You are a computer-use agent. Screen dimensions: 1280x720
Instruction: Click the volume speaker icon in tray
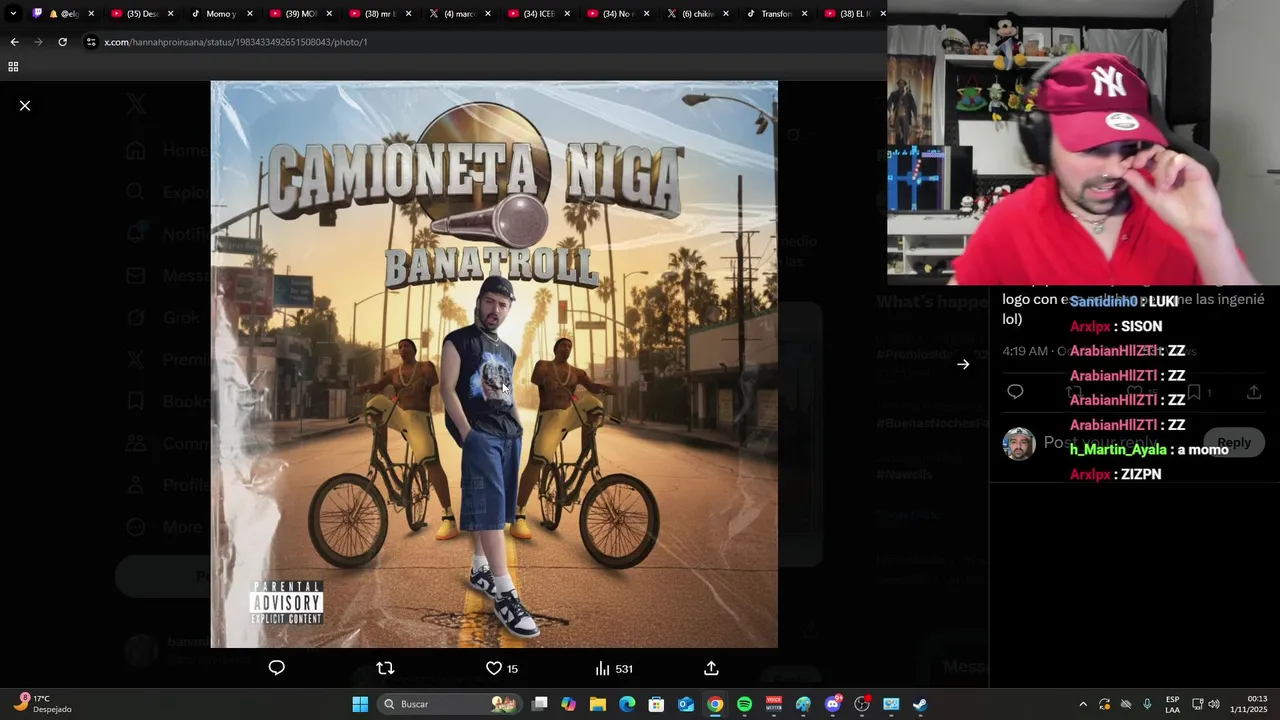(1214, 704)
